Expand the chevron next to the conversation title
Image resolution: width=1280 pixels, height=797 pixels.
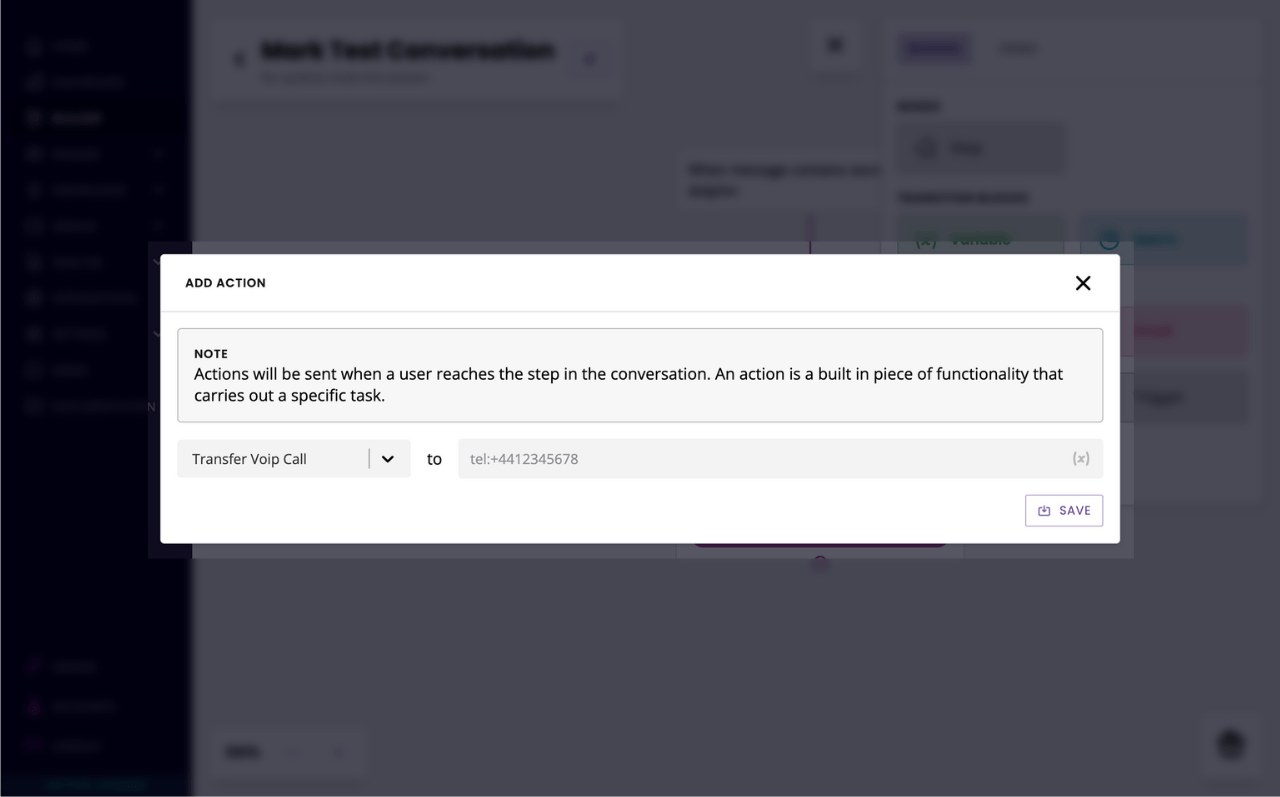(x=589, y=59)
